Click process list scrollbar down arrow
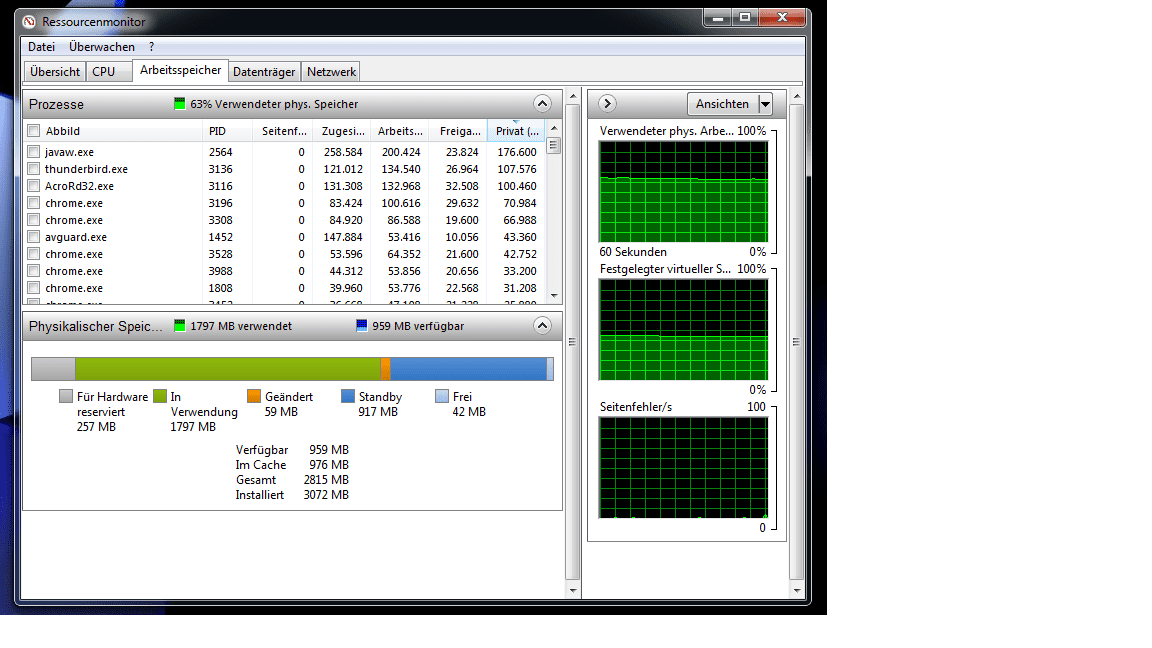 click(554, 295)
